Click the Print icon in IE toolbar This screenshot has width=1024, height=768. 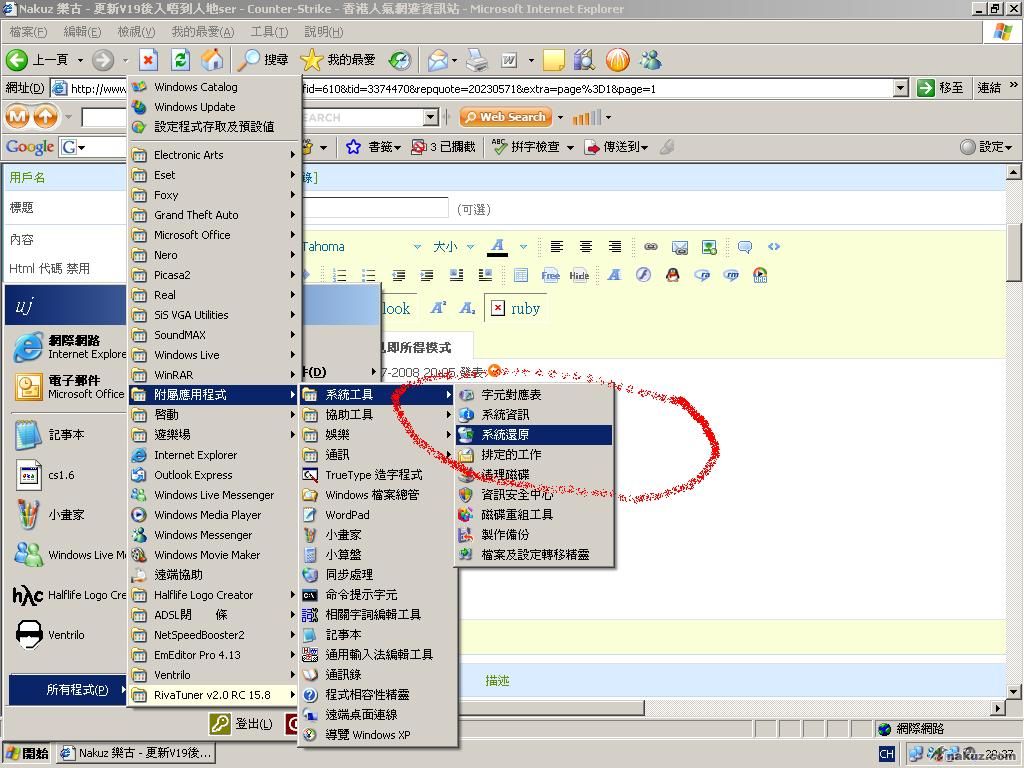click(x=477, y=60)
